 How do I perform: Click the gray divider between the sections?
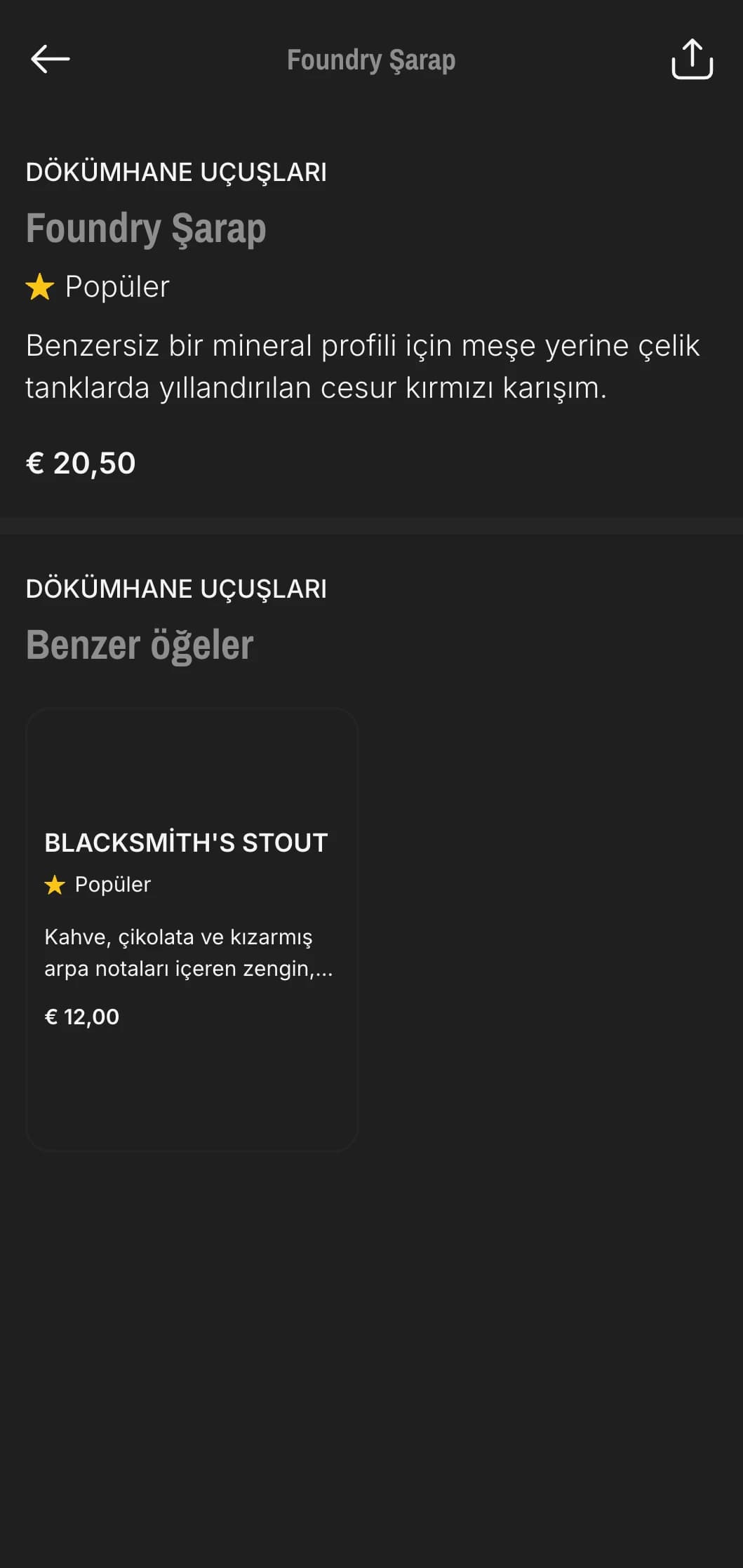click(x=371, y=525)
